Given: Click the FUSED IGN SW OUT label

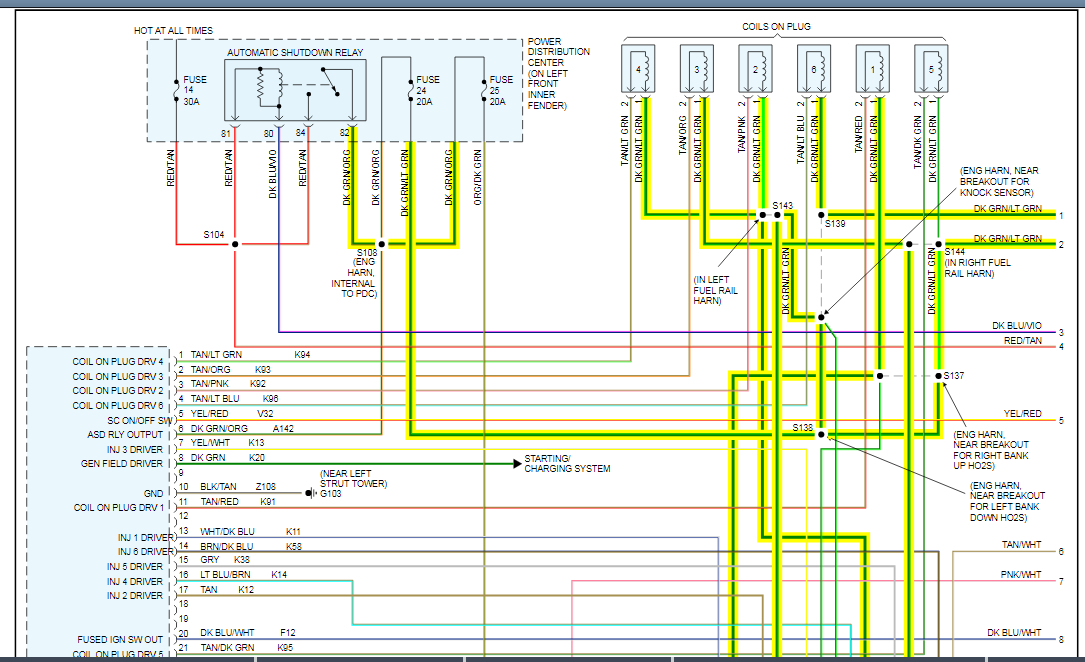Looking at the screenshot, I should (x=120, y=639).
